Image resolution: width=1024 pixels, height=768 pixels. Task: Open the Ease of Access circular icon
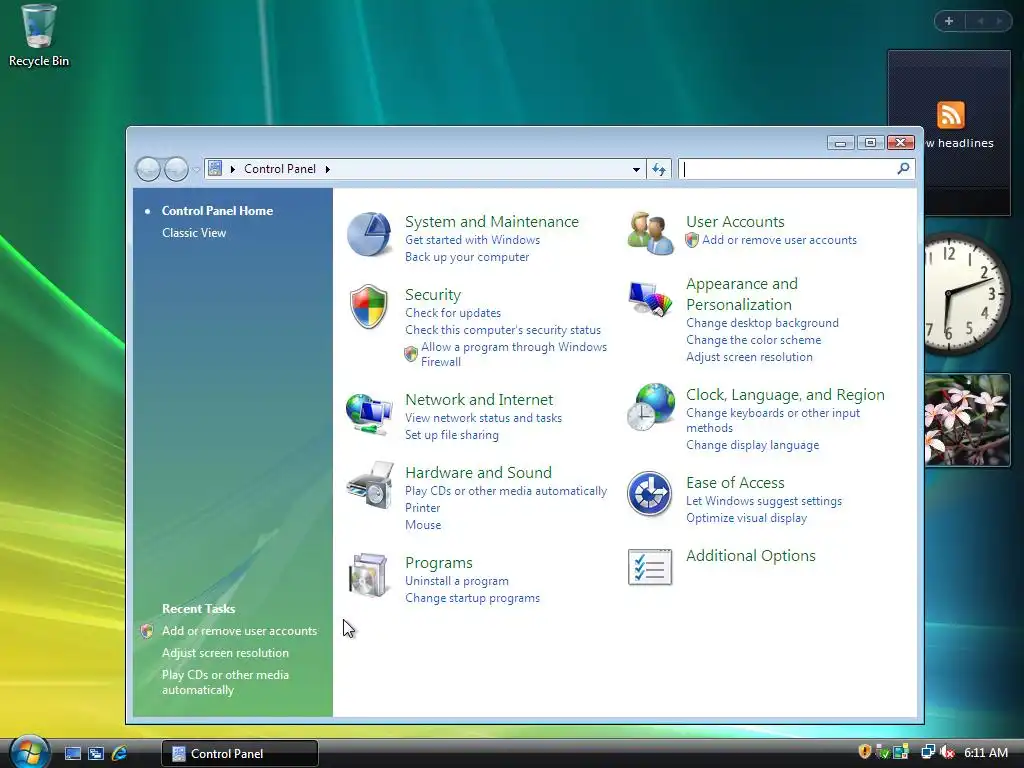pos(649,494)
